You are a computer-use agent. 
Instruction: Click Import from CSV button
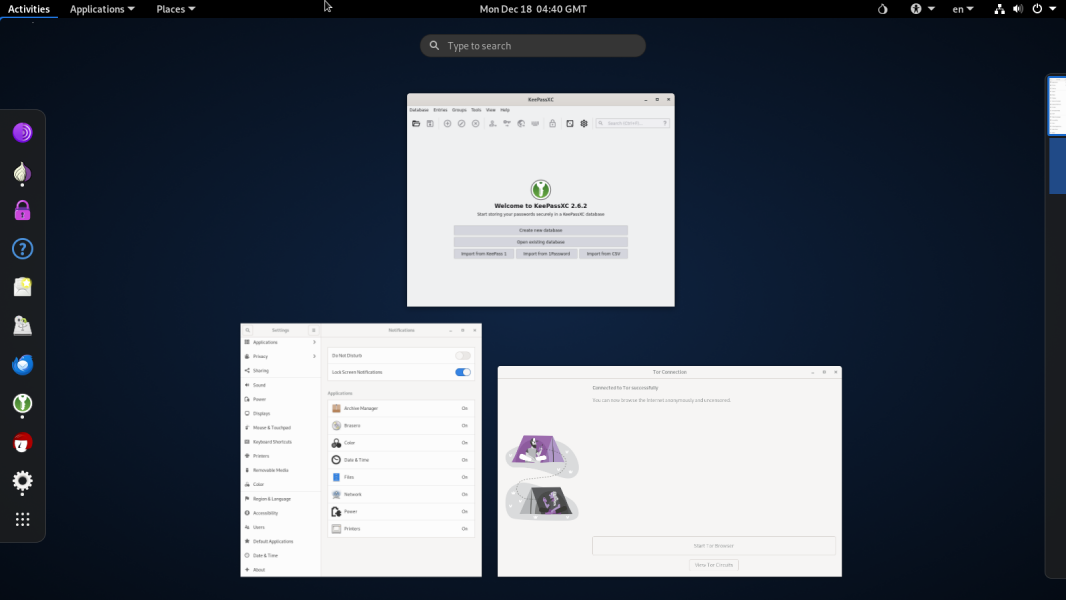(604, 254)
